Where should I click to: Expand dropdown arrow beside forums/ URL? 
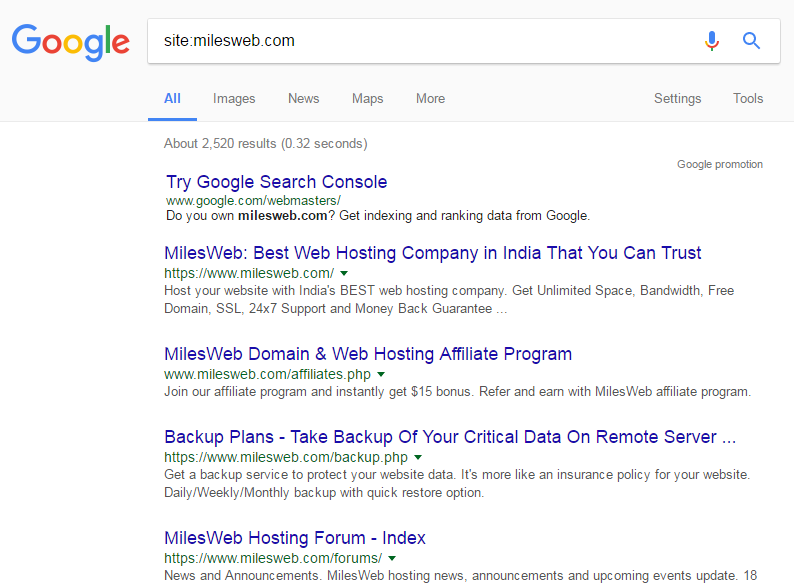392,558
